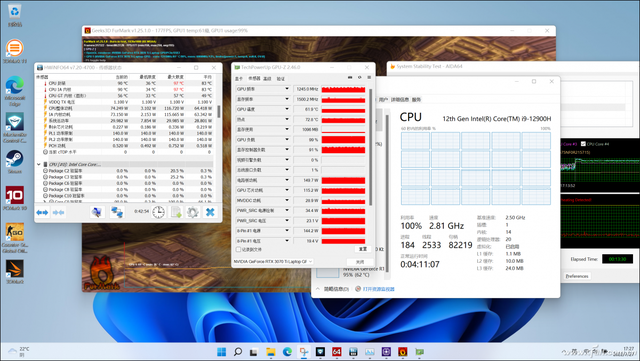
Task: Click the HWiNFO expand columns blue arrows icon
Action: point(42,212)
